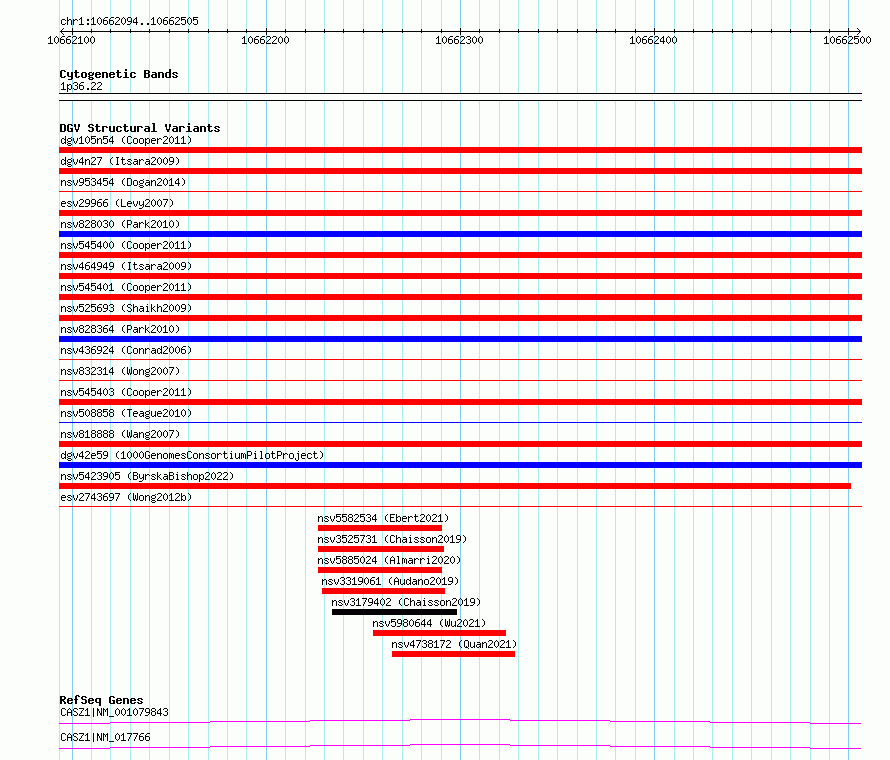Screen dimensions: 890x760
Task: Select the CASZ1|NM_017766 gene label
Action: (x=105, y=737)
